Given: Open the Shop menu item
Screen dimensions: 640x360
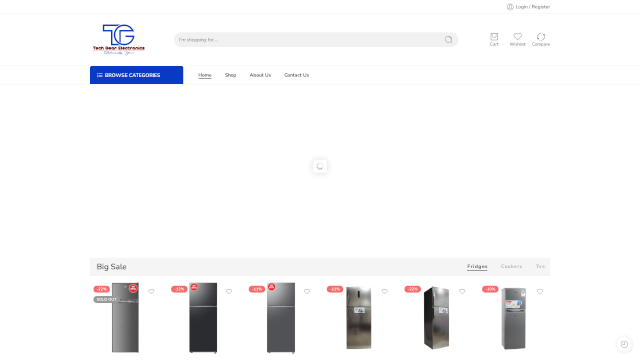Looking at the screenshot, I should 230,75.
